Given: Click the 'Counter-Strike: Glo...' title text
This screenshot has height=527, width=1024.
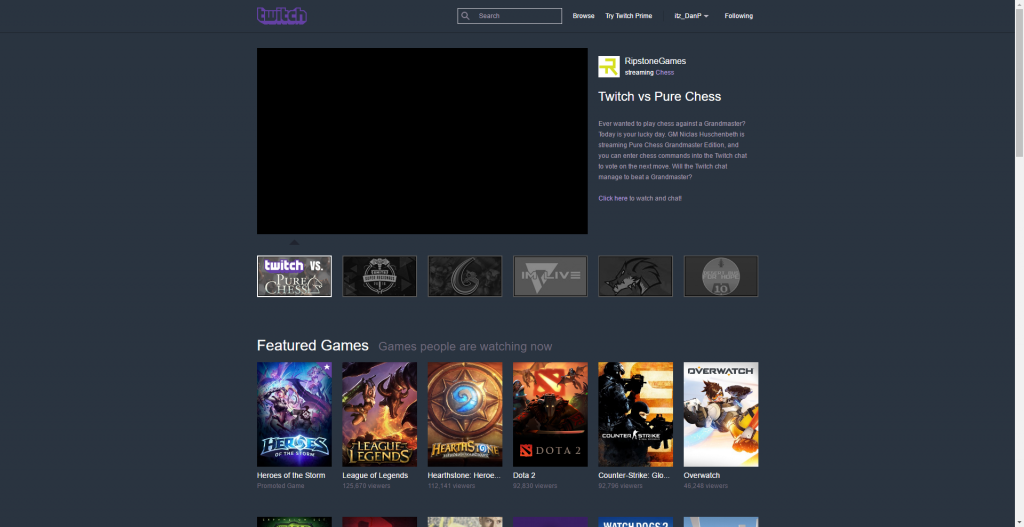Looking at the screenshot, I should [634, 475].
